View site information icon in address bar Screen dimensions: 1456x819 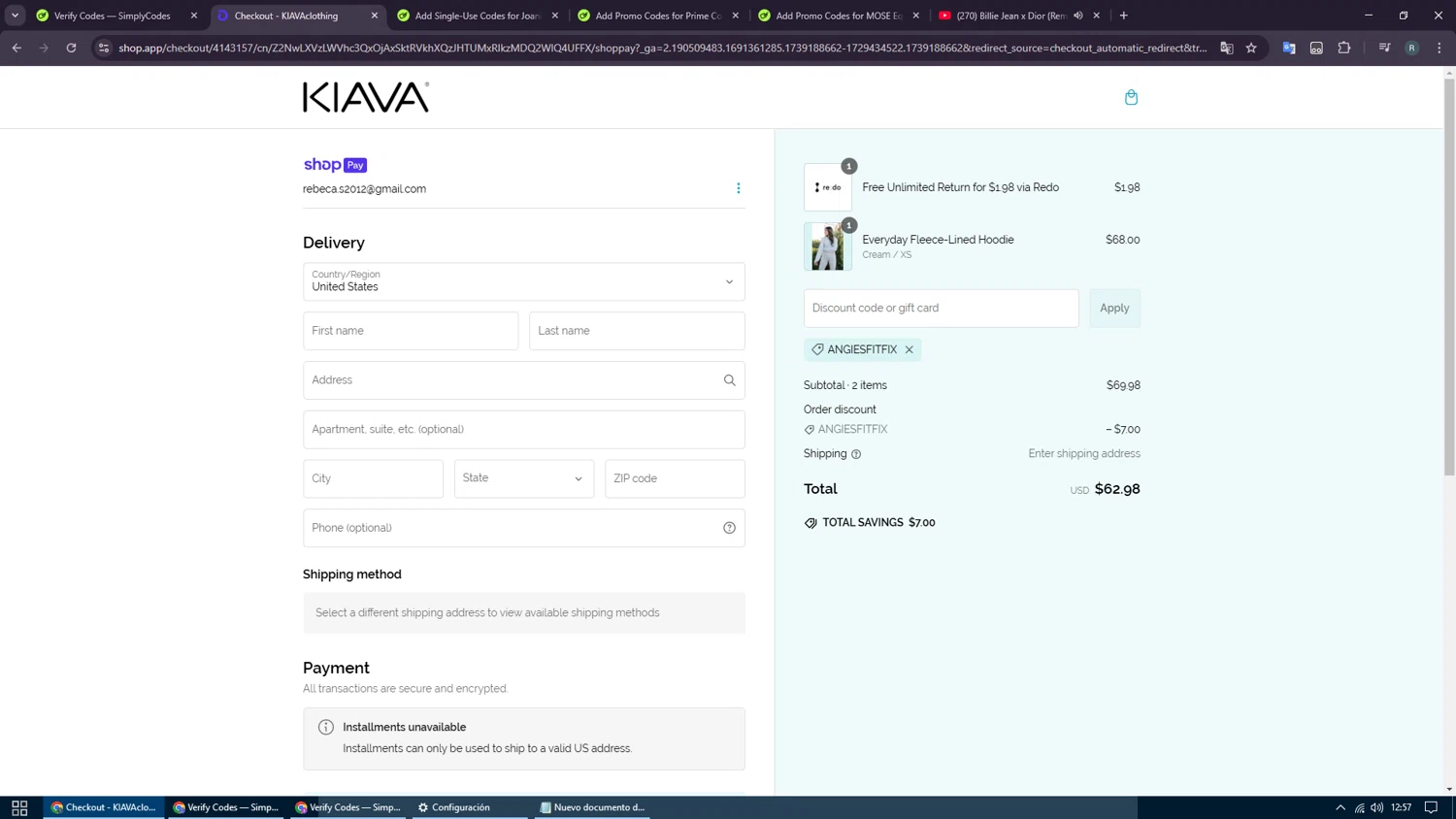(104, 48)
